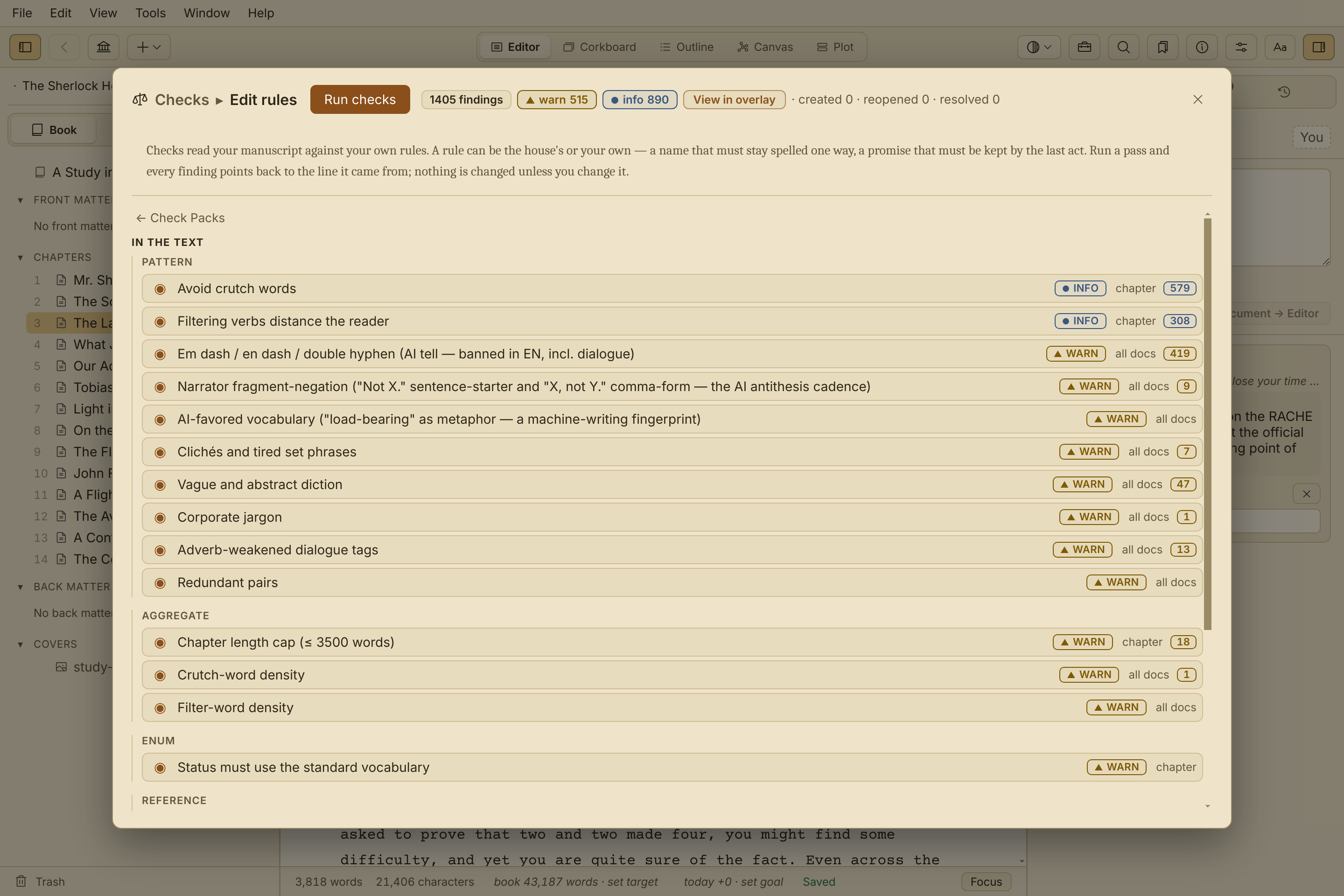Toggle the Corporate jargon rule

(x=160, y=517)
